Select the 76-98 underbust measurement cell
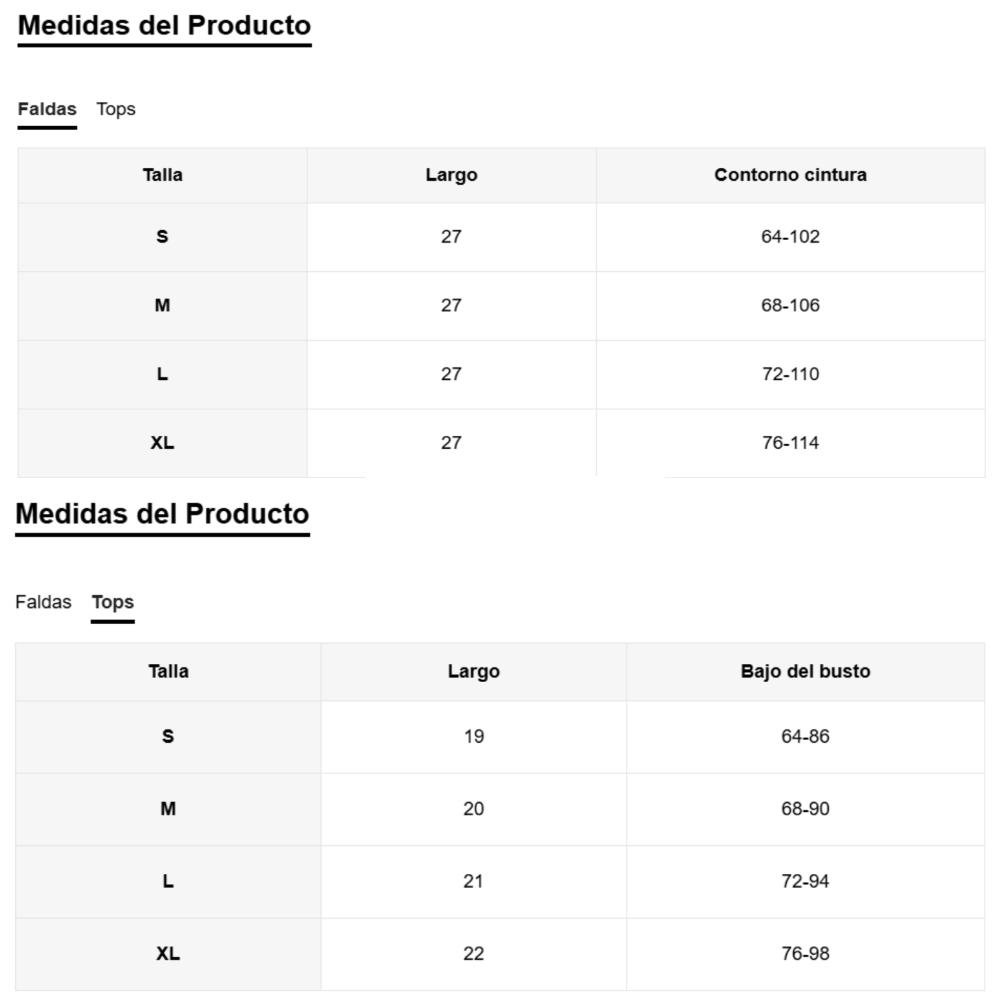1000x1000 pixels. [805, 954]
